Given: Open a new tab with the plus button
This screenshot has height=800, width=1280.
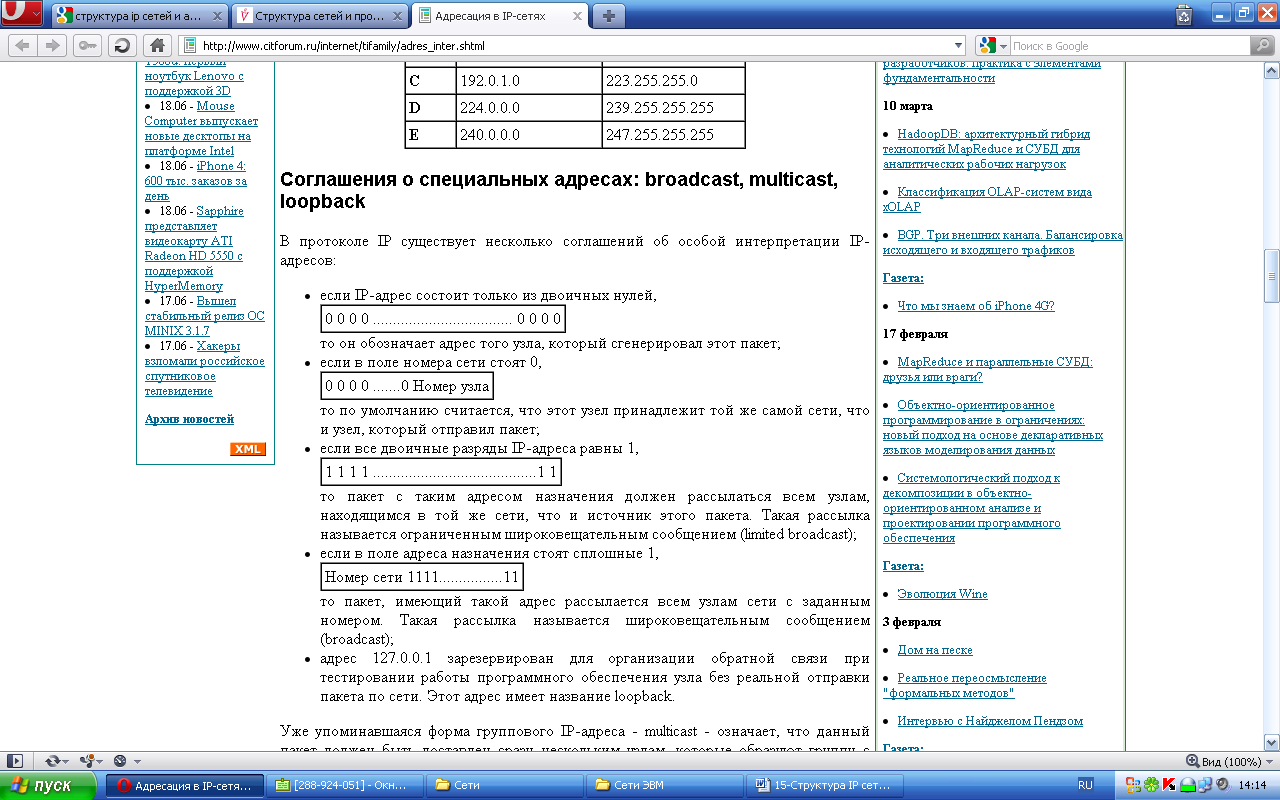Looking at the screenshot, I should click(608, 16).
